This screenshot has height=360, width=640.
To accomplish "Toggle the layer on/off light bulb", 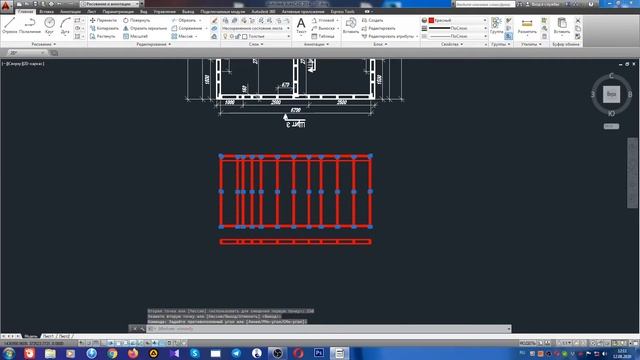I will point(225,36).
